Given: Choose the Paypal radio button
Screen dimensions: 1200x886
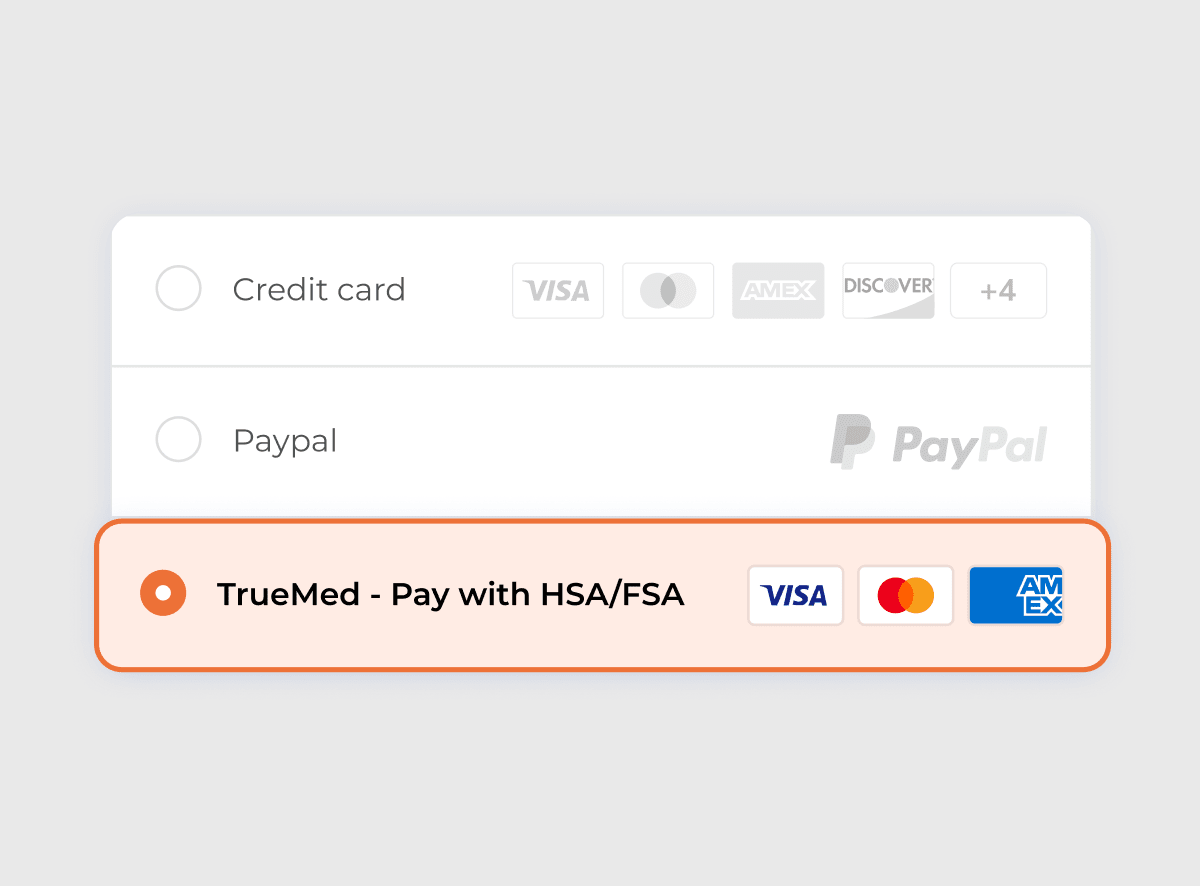Looking at the screenshot, I should (179, 440).
